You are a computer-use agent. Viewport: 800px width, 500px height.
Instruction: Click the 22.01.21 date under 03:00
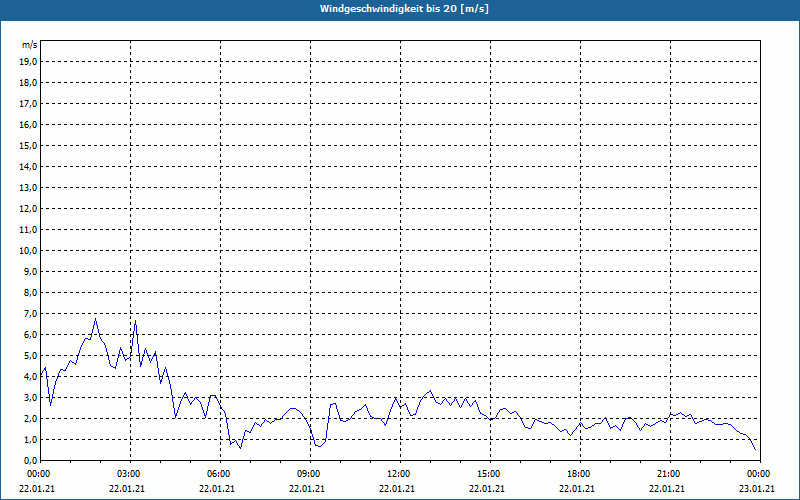(127, 488)
